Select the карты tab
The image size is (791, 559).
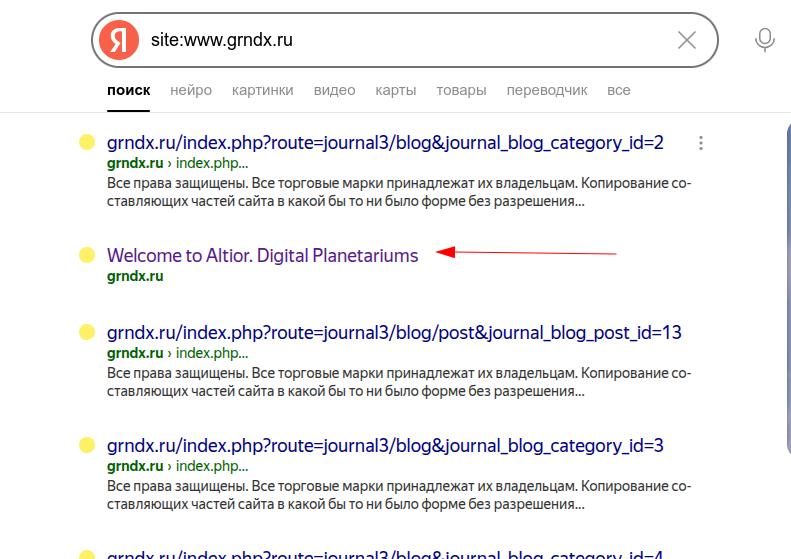pos(396,90)
